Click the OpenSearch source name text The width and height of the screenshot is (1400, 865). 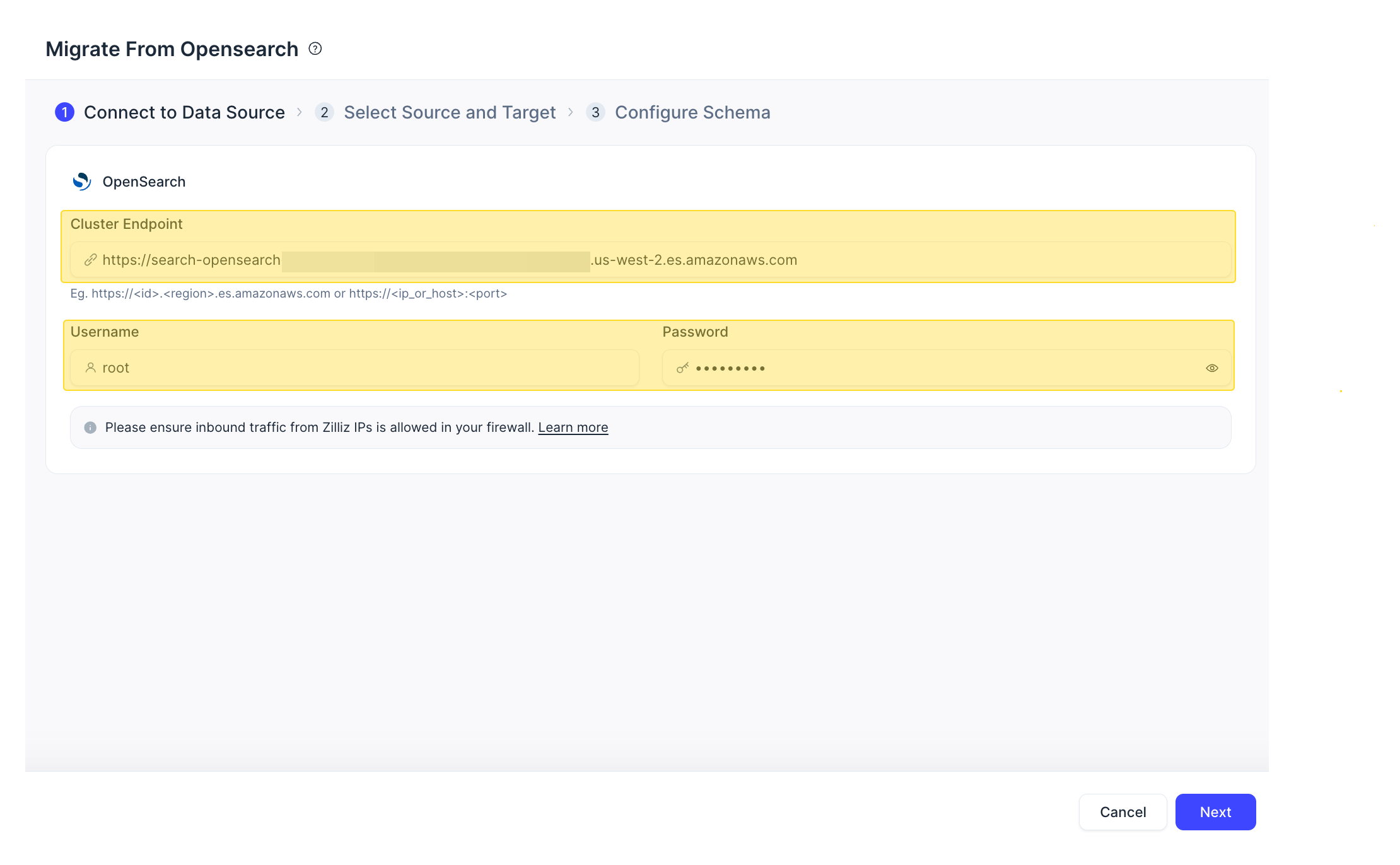coord(144,182)
